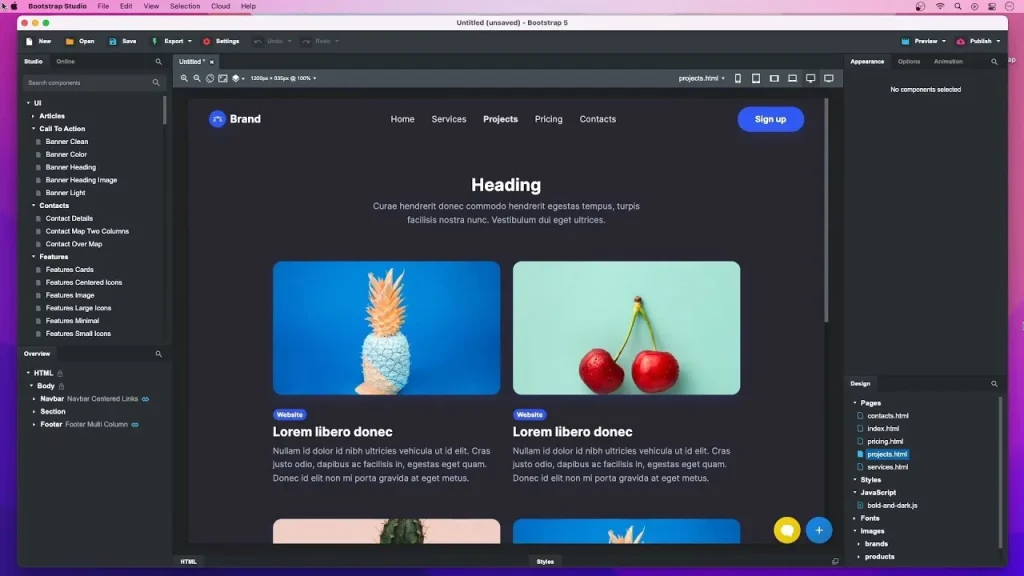Click the lock icon beside HTML
Viewport: 1024px width, 576px height.
tap(59, 374)
